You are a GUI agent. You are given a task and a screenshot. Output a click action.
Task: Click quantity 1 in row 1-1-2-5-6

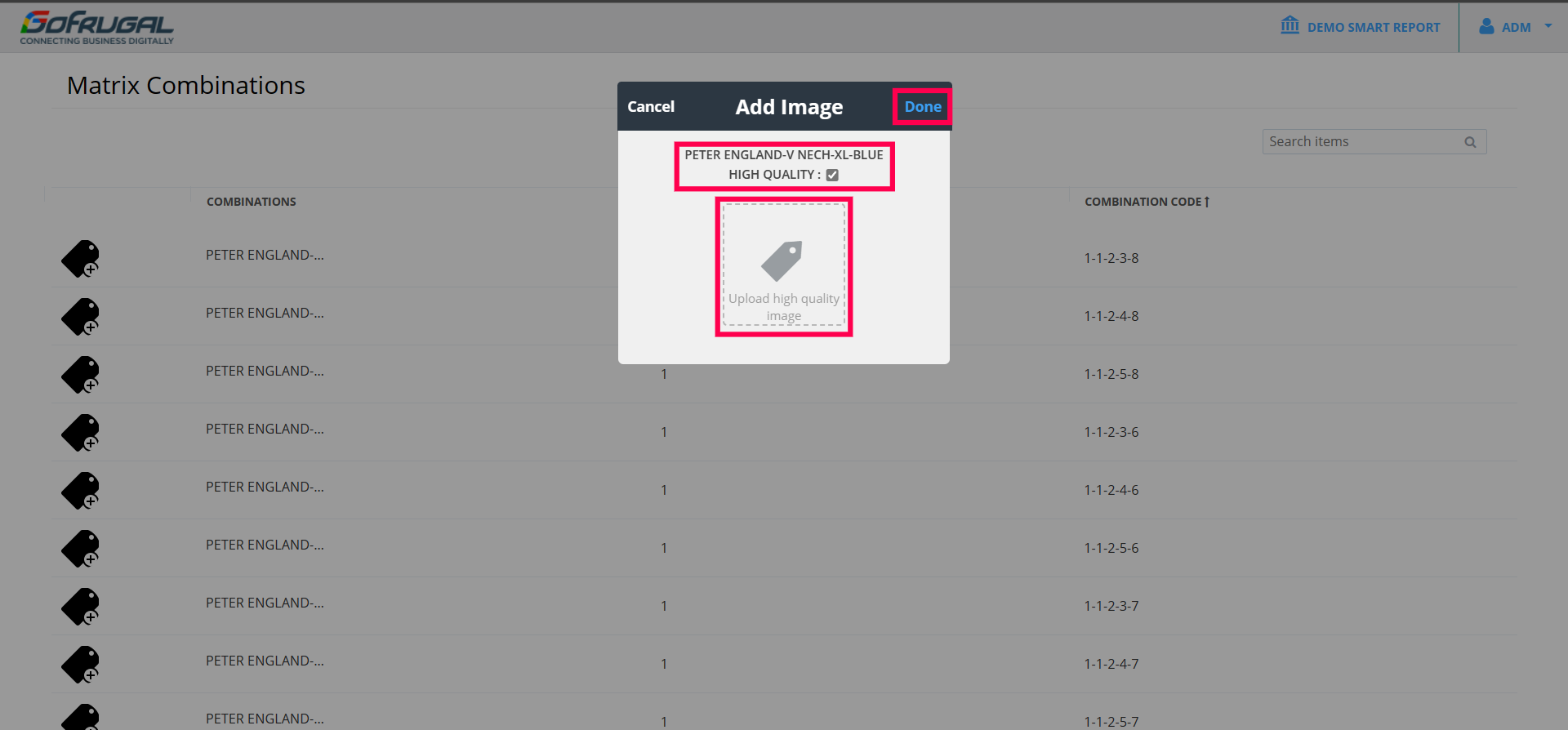664,548
